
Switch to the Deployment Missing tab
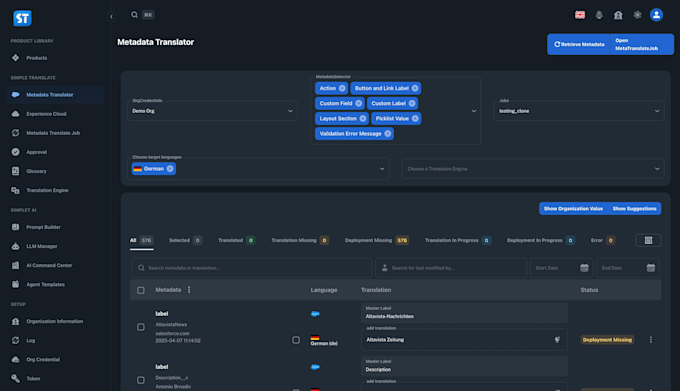click(x=376, y=241)
